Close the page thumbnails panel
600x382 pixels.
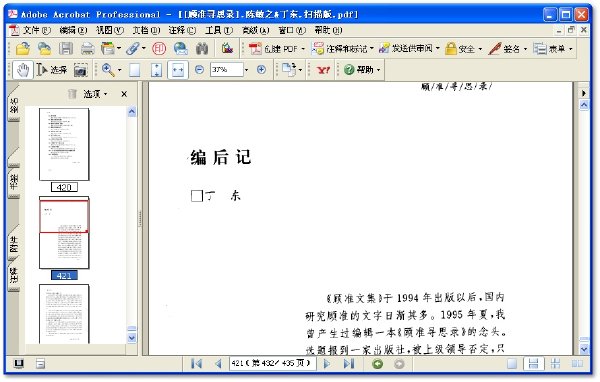tap(124, 94)
